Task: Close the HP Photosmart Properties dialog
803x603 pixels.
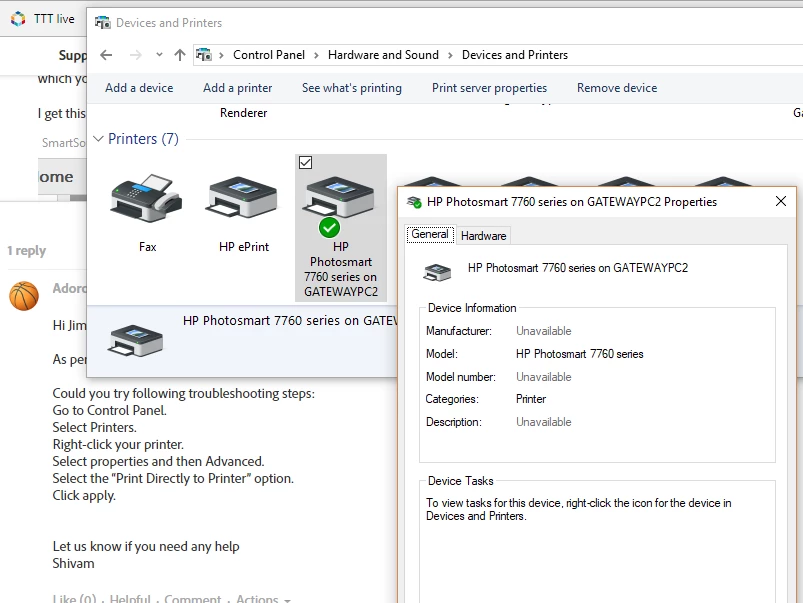Action: 780,201
